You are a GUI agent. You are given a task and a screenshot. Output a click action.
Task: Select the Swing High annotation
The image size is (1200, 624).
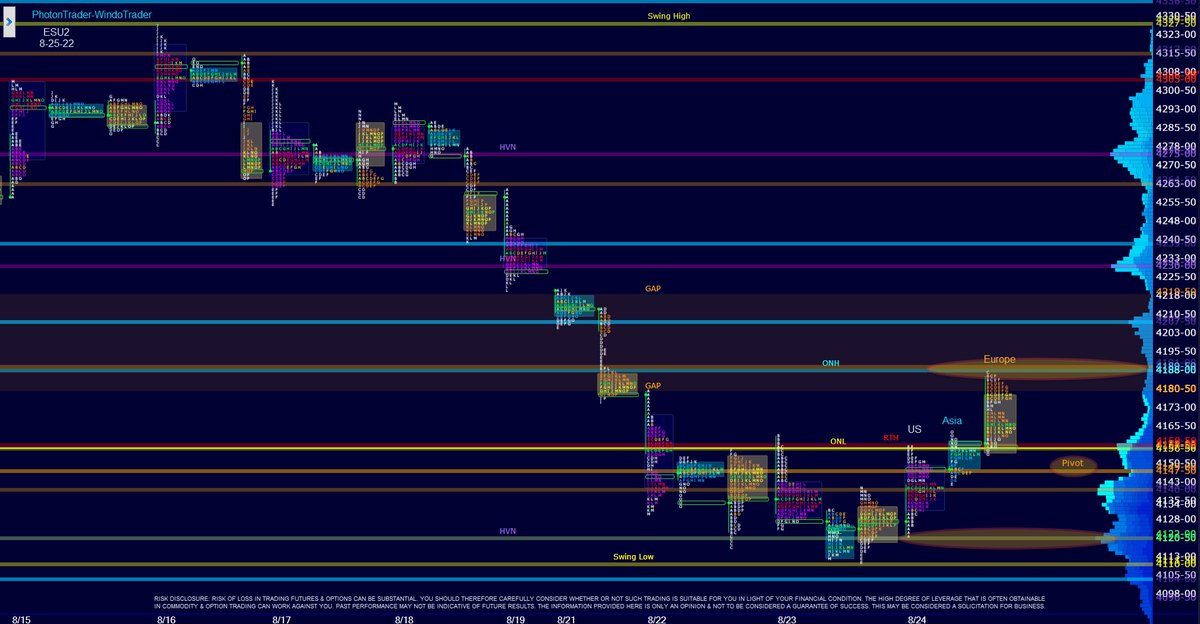(x=669, y=16)
